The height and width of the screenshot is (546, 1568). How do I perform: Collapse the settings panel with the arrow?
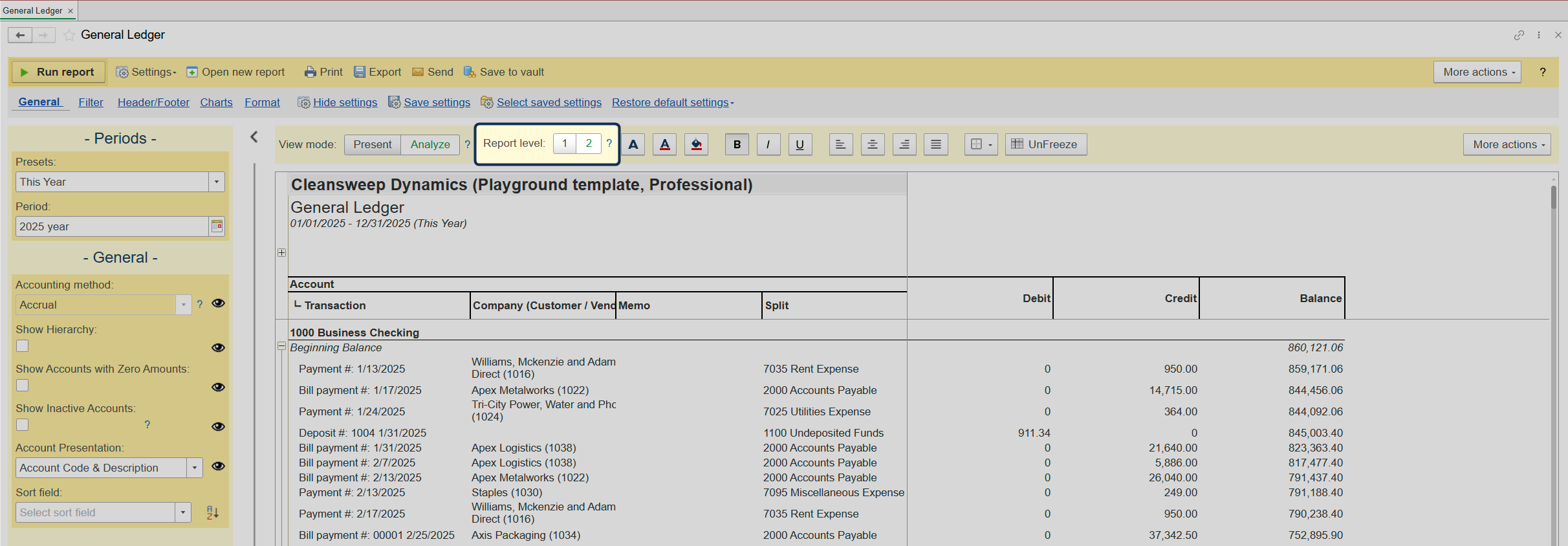(x=254, y=136)
